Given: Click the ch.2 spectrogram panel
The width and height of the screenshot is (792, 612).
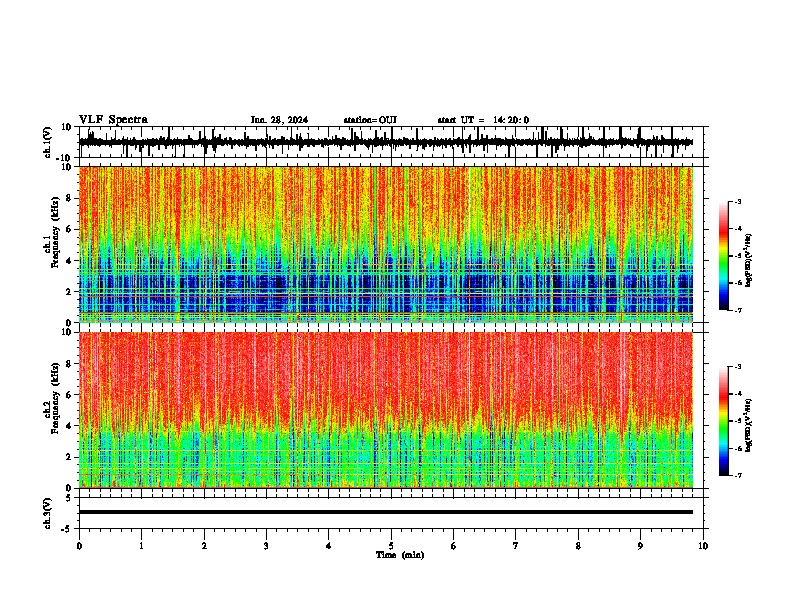Looking at the screenshot, I should 386,410.
